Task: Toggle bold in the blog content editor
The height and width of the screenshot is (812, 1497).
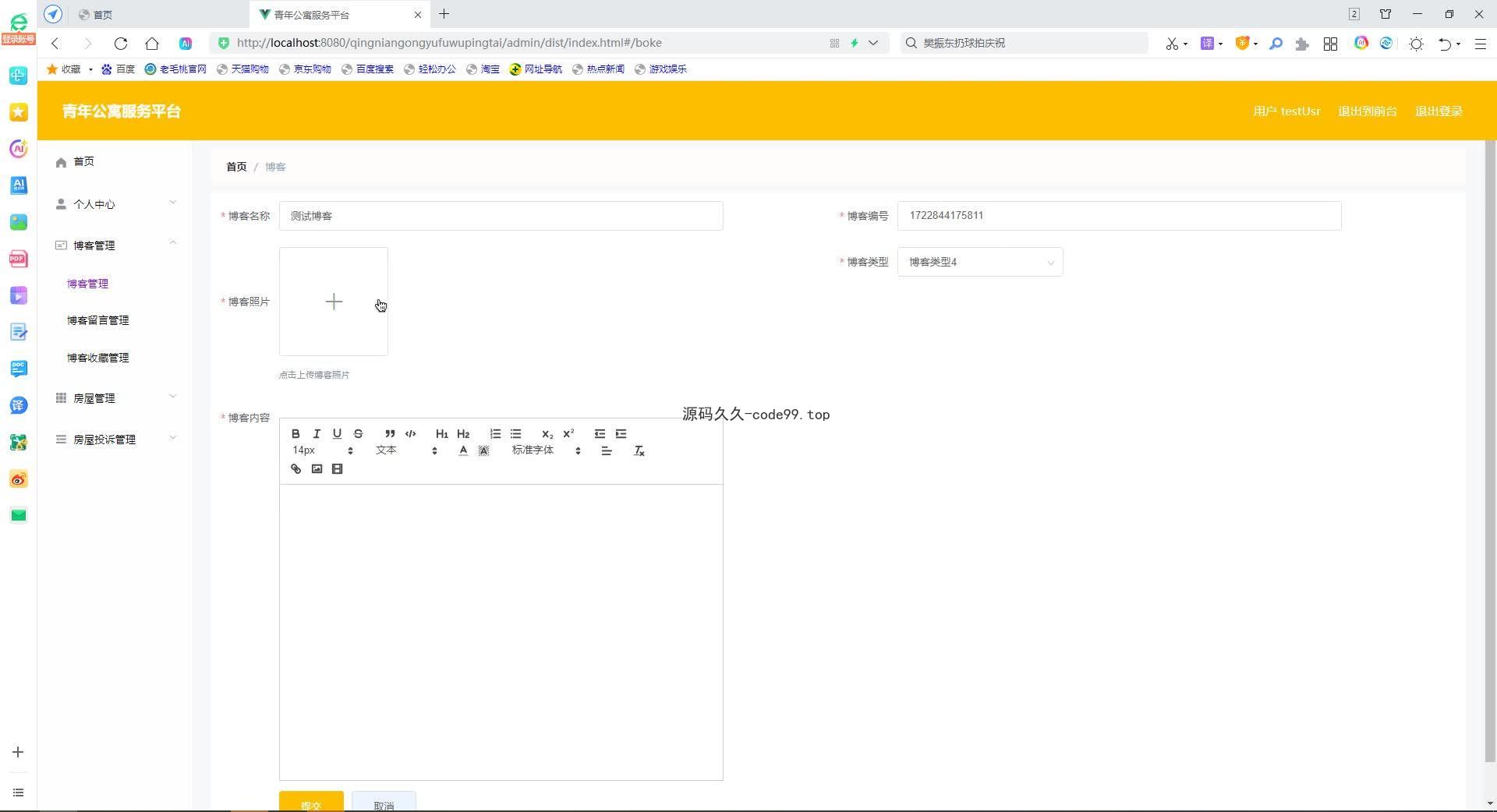Action: coord(296,434)
